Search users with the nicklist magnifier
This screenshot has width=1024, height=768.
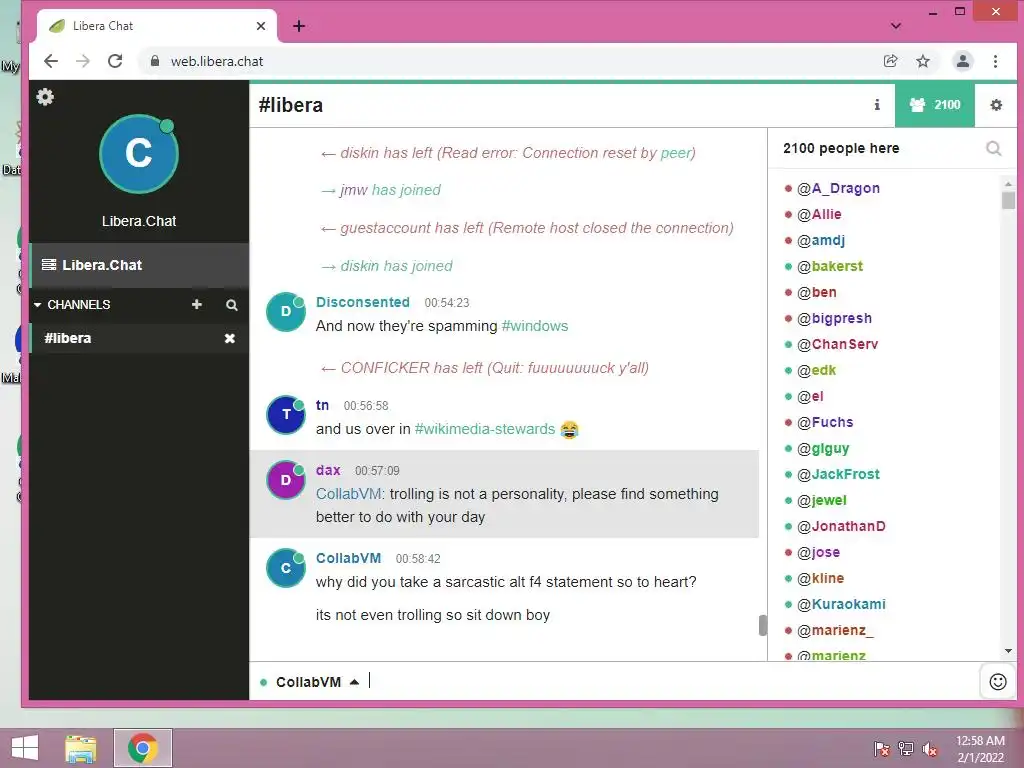[x=993, y=149]
